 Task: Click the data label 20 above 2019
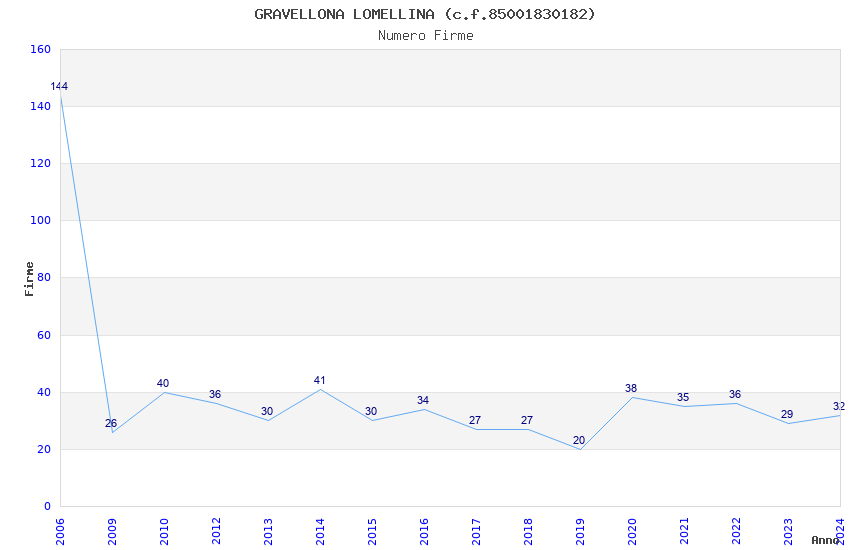579,440
